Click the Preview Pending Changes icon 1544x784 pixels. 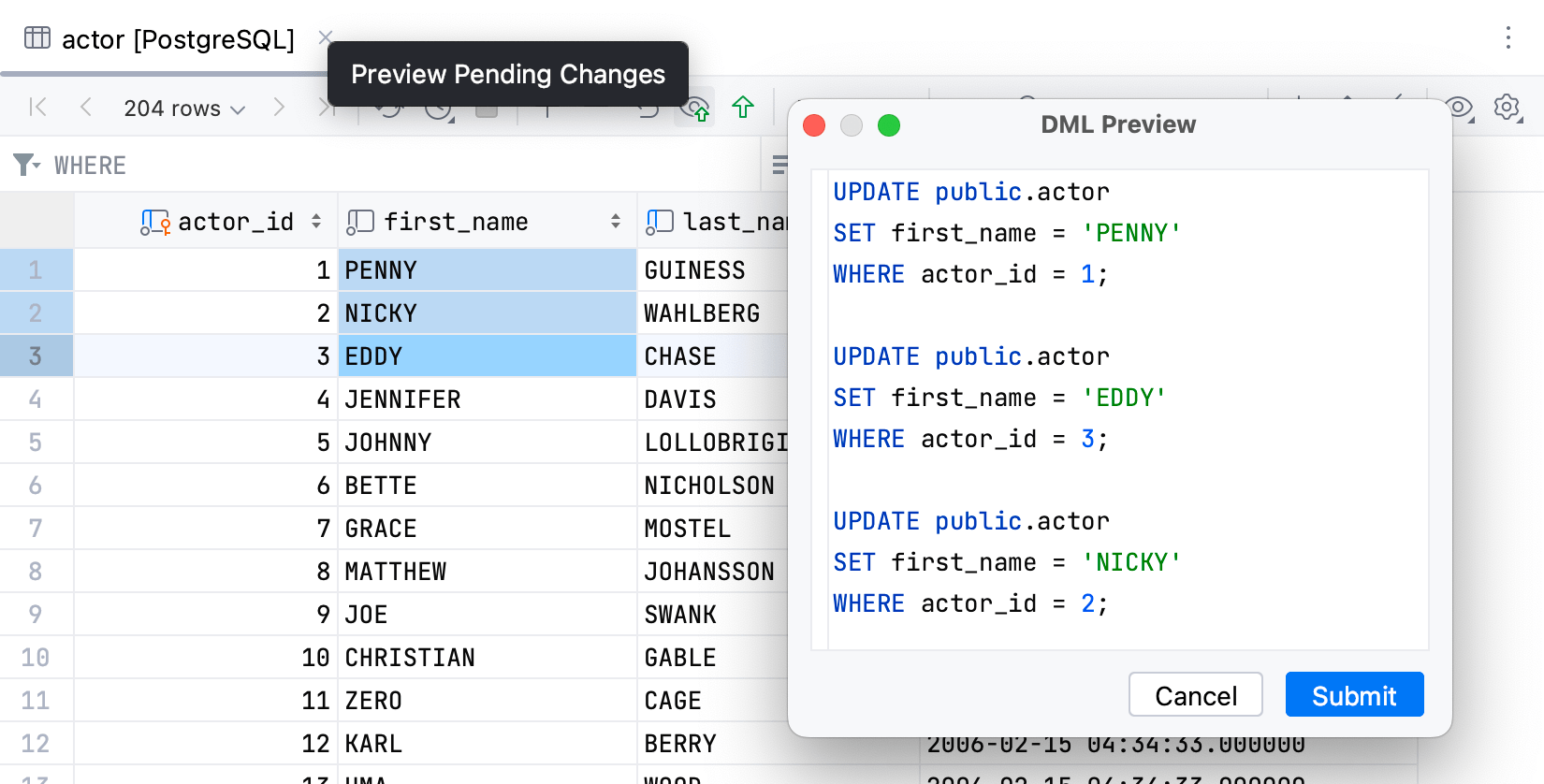click(x=694, y=109)
